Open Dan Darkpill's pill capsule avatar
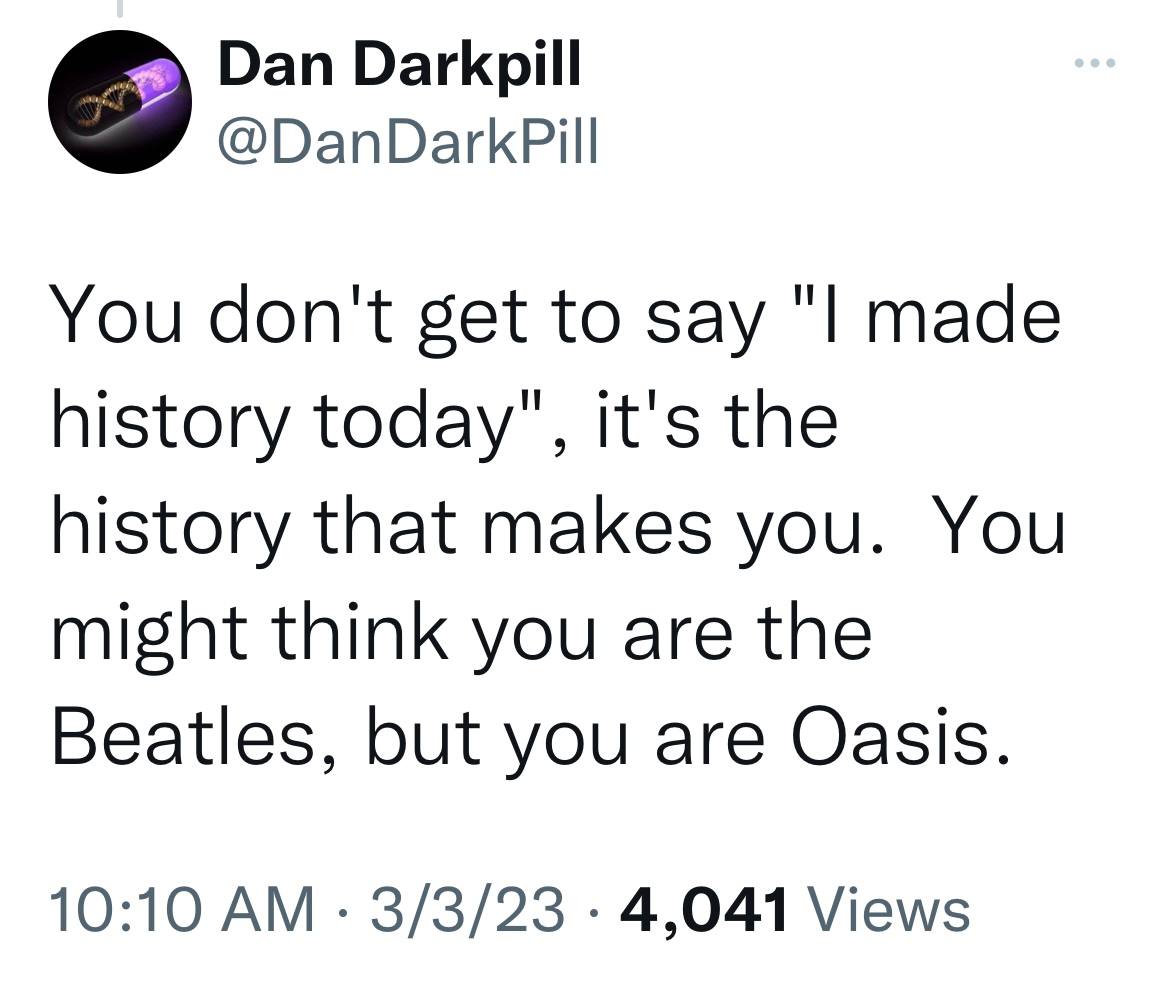 pos(120,102)
